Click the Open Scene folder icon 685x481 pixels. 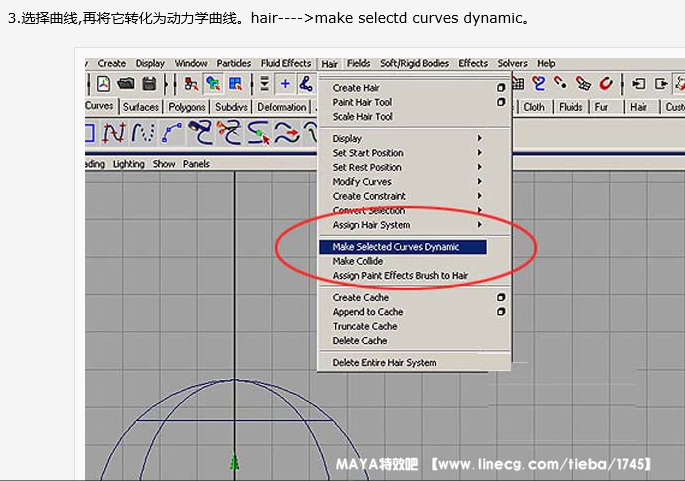point(126,84)
